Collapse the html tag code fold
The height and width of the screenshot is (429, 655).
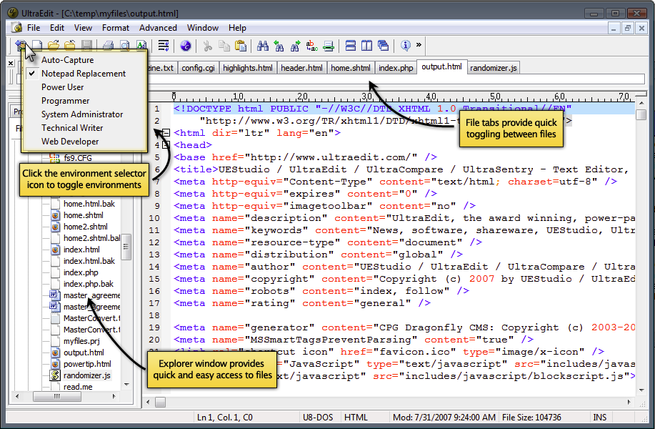click(x=166, y=133)
